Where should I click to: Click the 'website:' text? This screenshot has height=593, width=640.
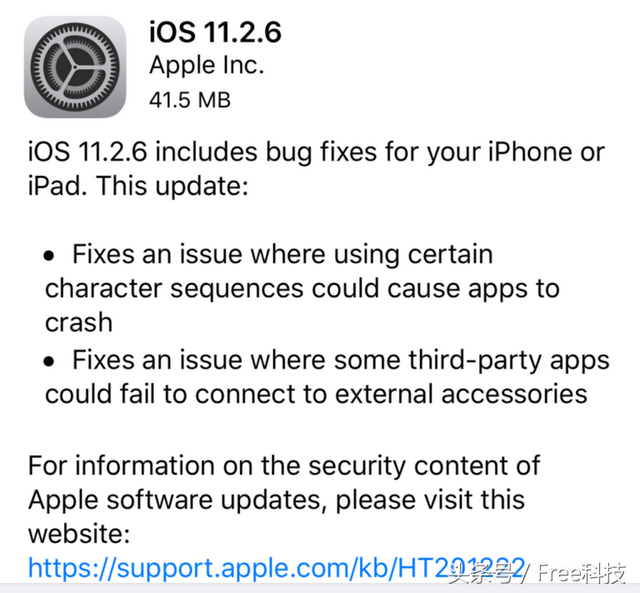(x=79, y=533)
